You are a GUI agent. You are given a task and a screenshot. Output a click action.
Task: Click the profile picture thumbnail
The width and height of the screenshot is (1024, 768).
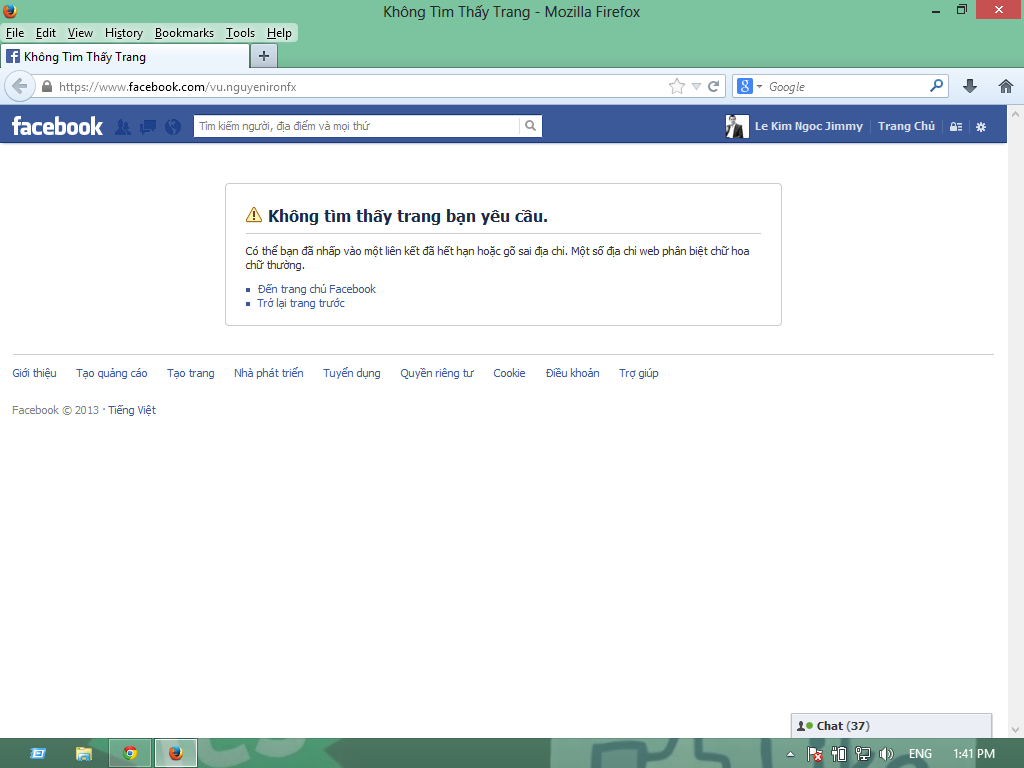pyautogui.click(x=737, y=126)
